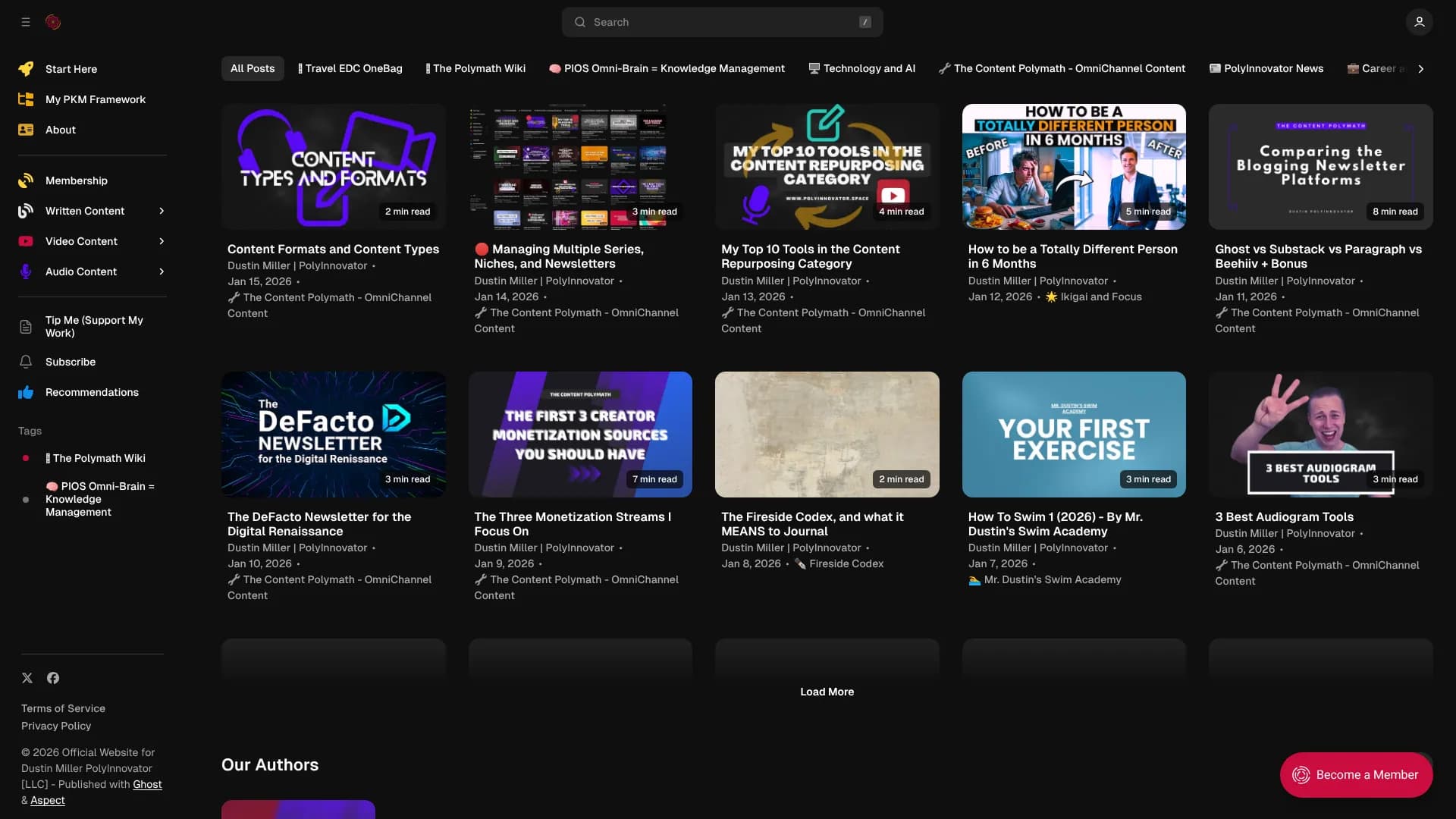1456x819 pixels.
Task: Expand the Video Content submenu chevron
Action: pyautogui.click(x=162, y=241)
